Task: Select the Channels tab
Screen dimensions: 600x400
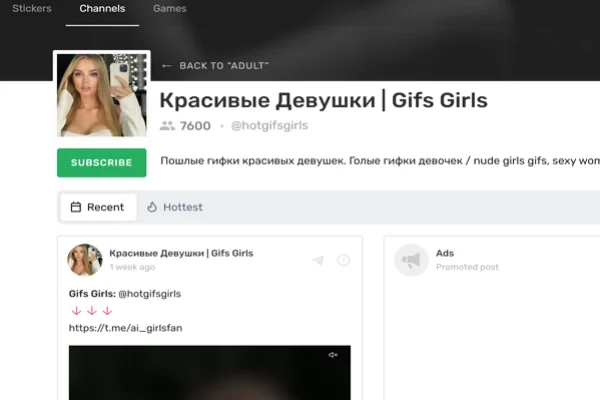Action: pyautogui.click(x=102, y=8)
